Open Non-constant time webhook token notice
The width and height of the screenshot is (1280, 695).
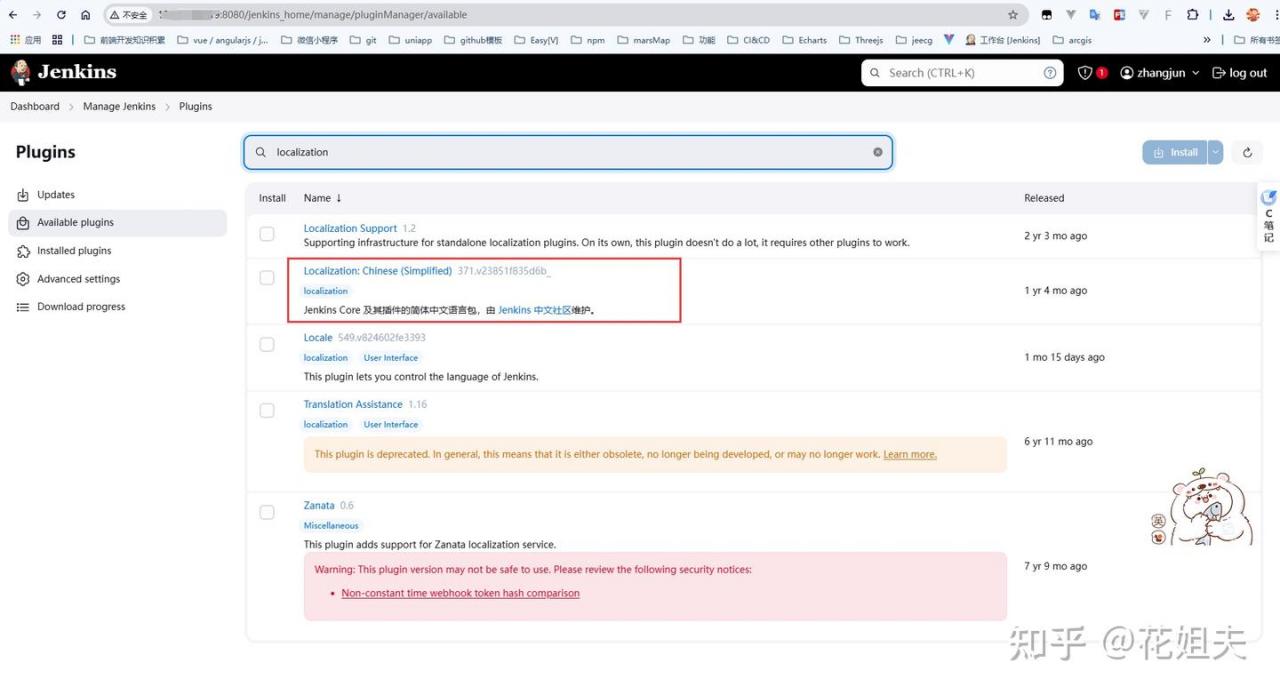coord(460,594)
